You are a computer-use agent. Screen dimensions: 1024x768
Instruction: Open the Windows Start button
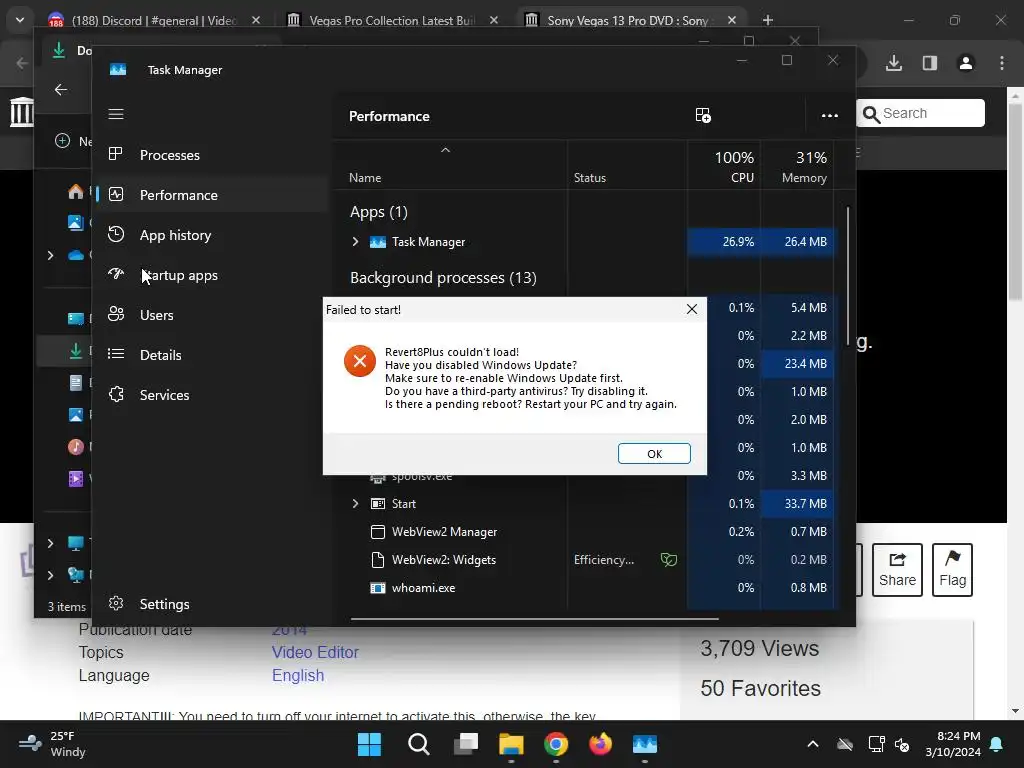click(x=370, y=744)
